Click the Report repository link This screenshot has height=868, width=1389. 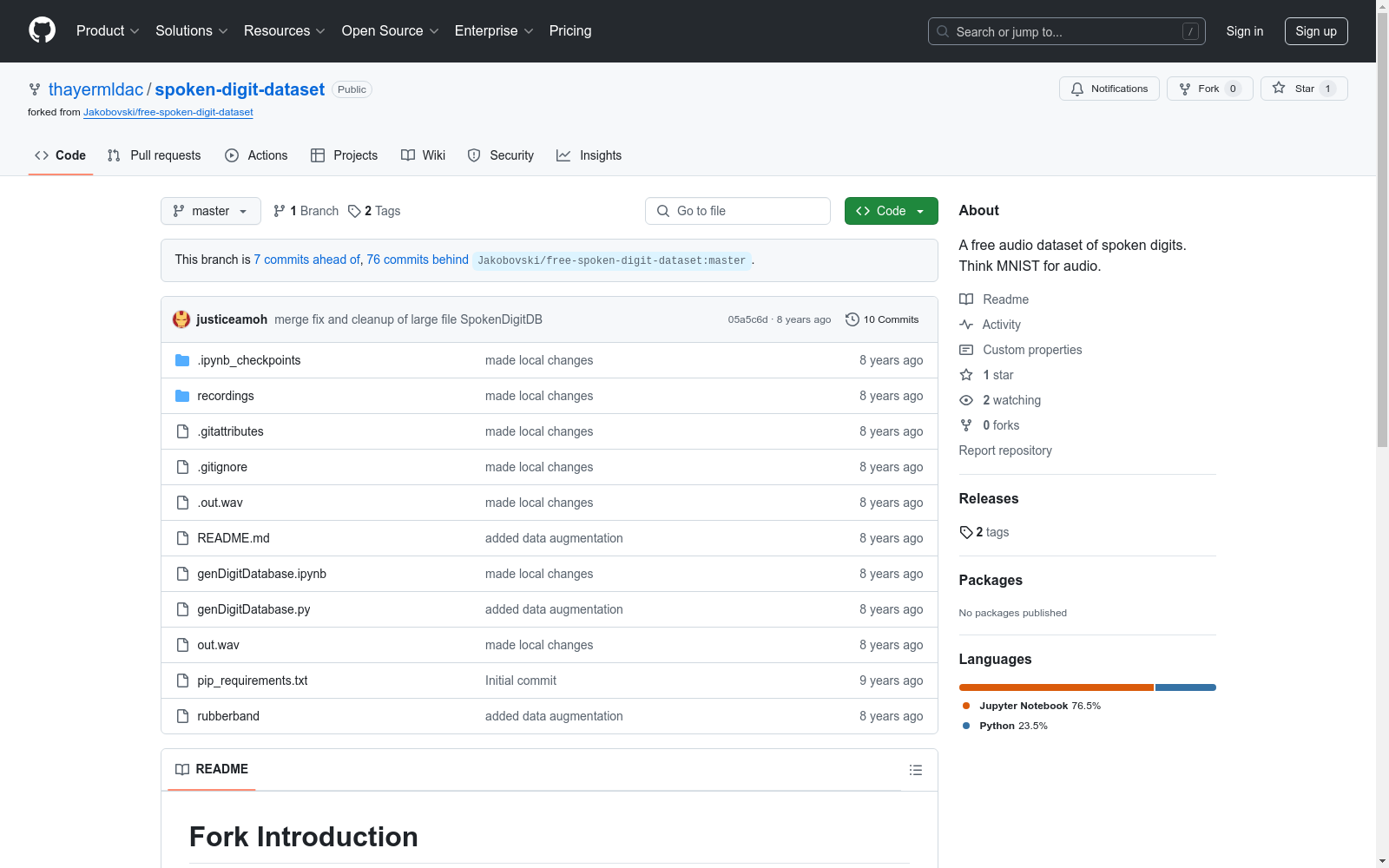pos(1005,450)
